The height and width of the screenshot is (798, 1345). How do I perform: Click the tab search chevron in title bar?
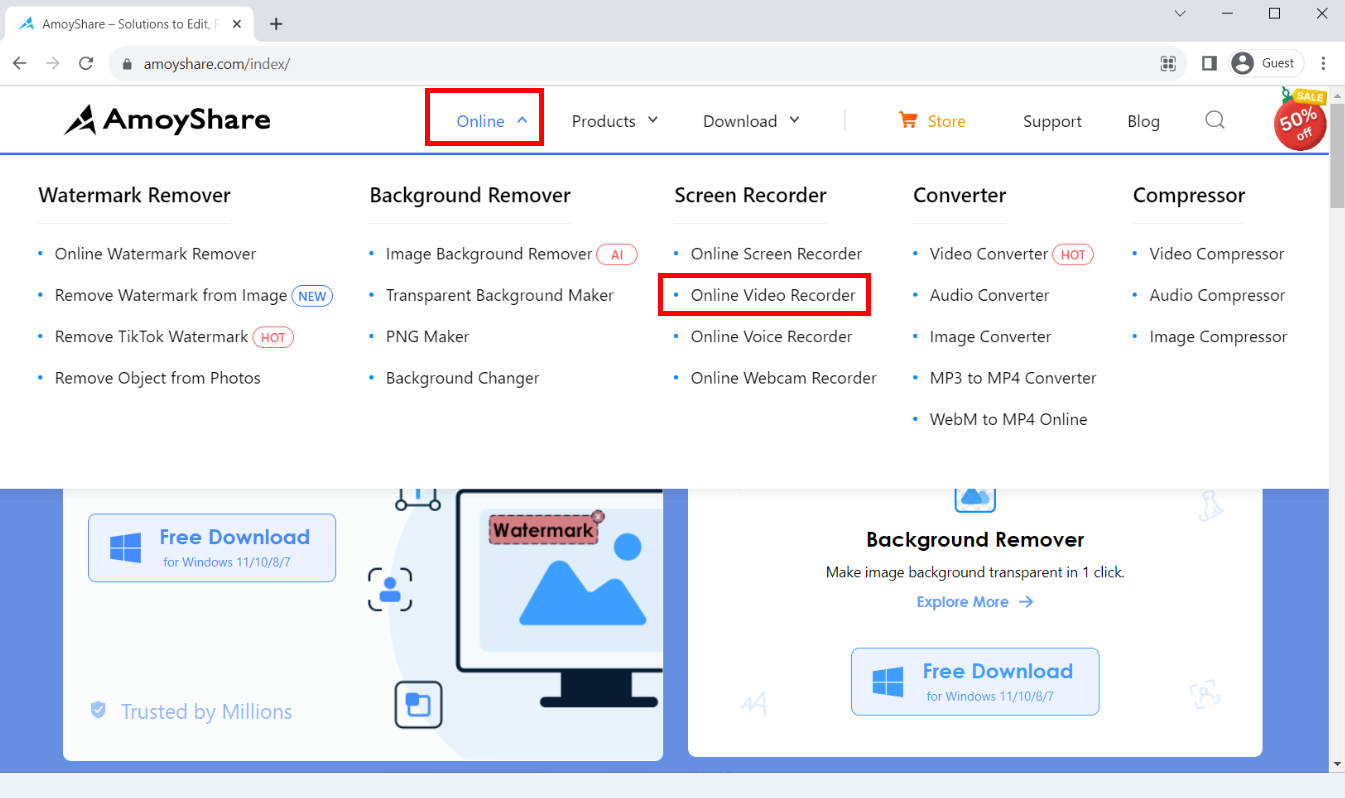point(1181,13)
